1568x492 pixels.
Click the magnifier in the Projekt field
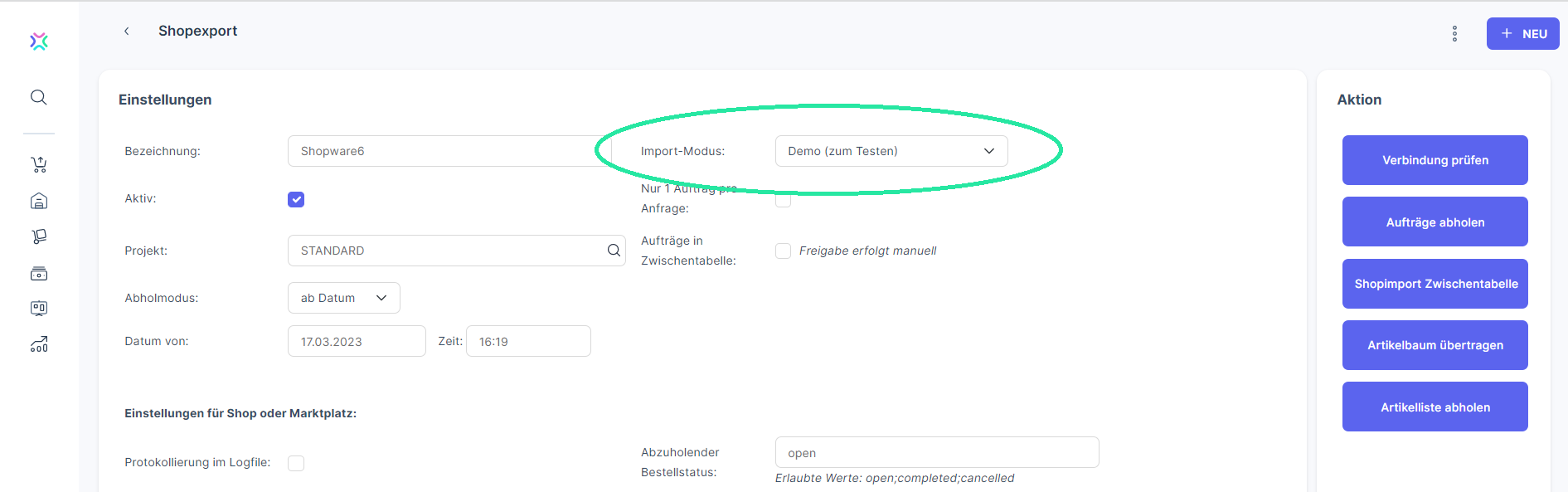point(614,251)
